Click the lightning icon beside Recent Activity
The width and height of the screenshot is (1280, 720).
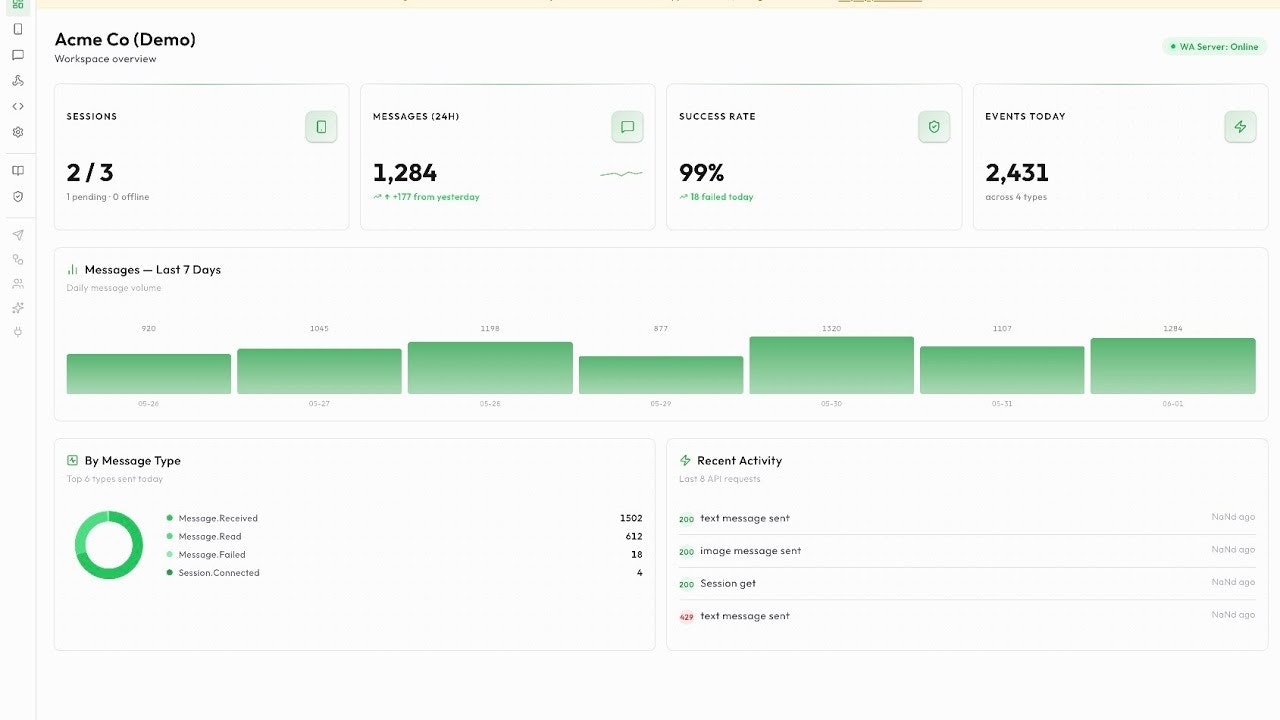click(x=685, y=461)
